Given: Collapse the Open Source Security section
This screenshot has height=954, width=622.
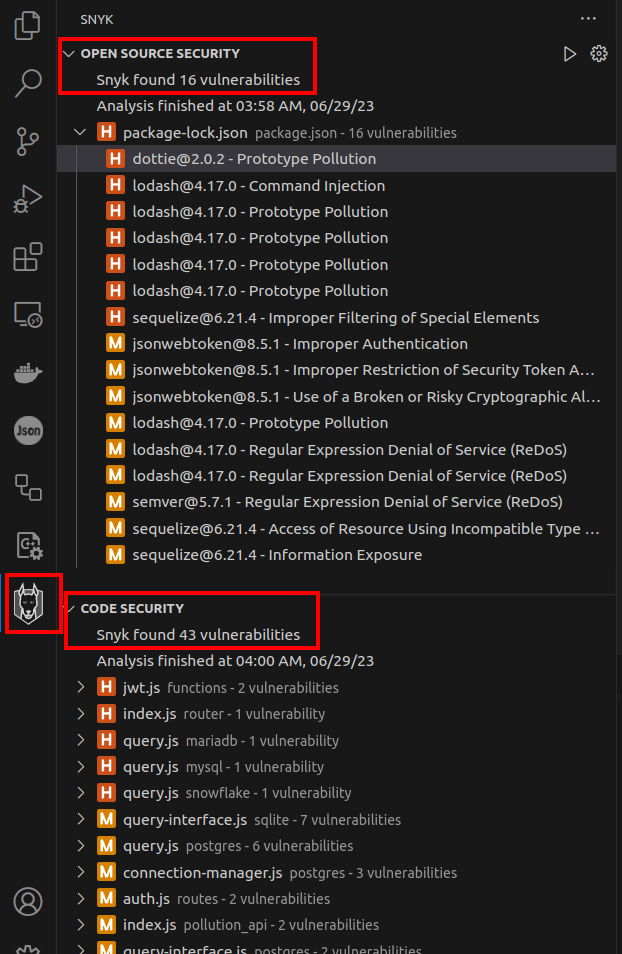Looking at the screenshot, I should [69, 54].
